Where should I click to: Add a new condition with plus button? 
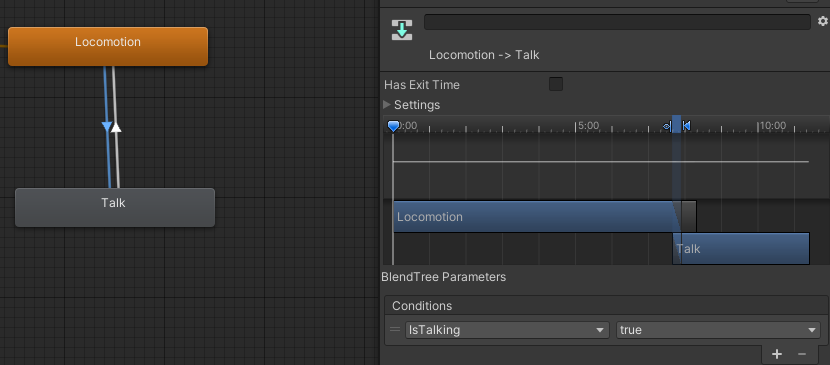[x=777, y=354]
